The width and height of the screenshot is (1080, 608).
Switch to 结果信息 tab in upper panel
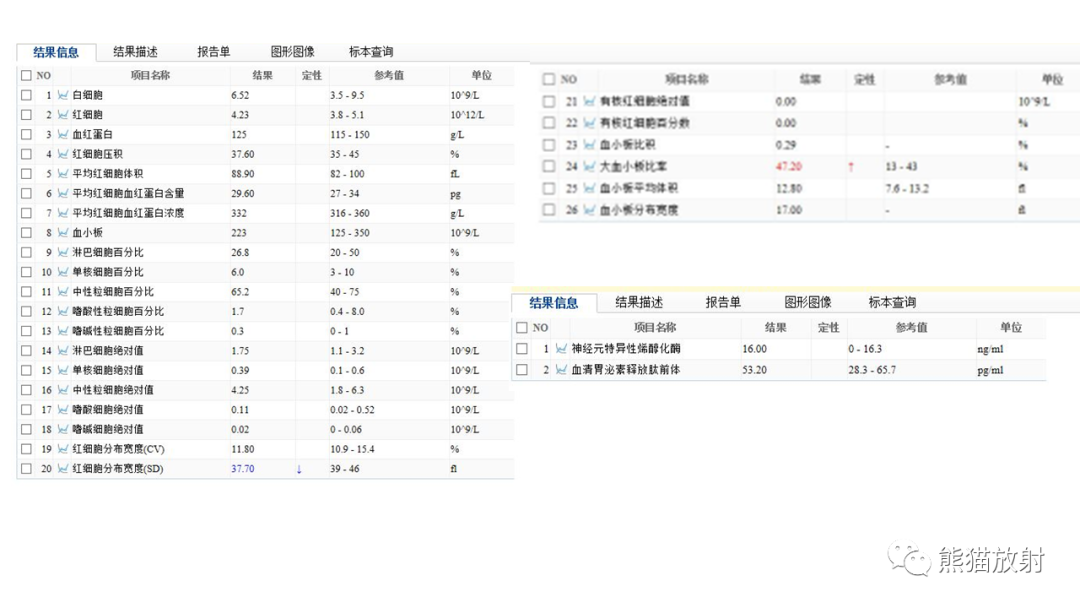click(56, 52)
